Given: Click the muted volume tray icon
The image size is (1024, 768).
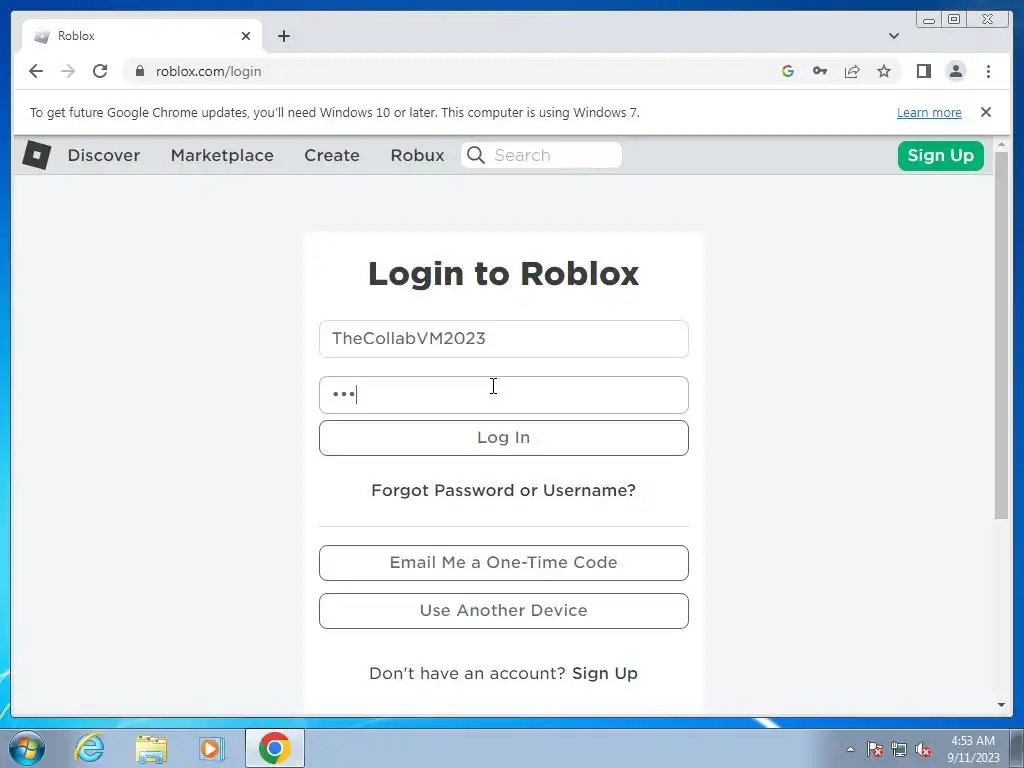Looking at the screenshot, I should (x=923, y=749).
